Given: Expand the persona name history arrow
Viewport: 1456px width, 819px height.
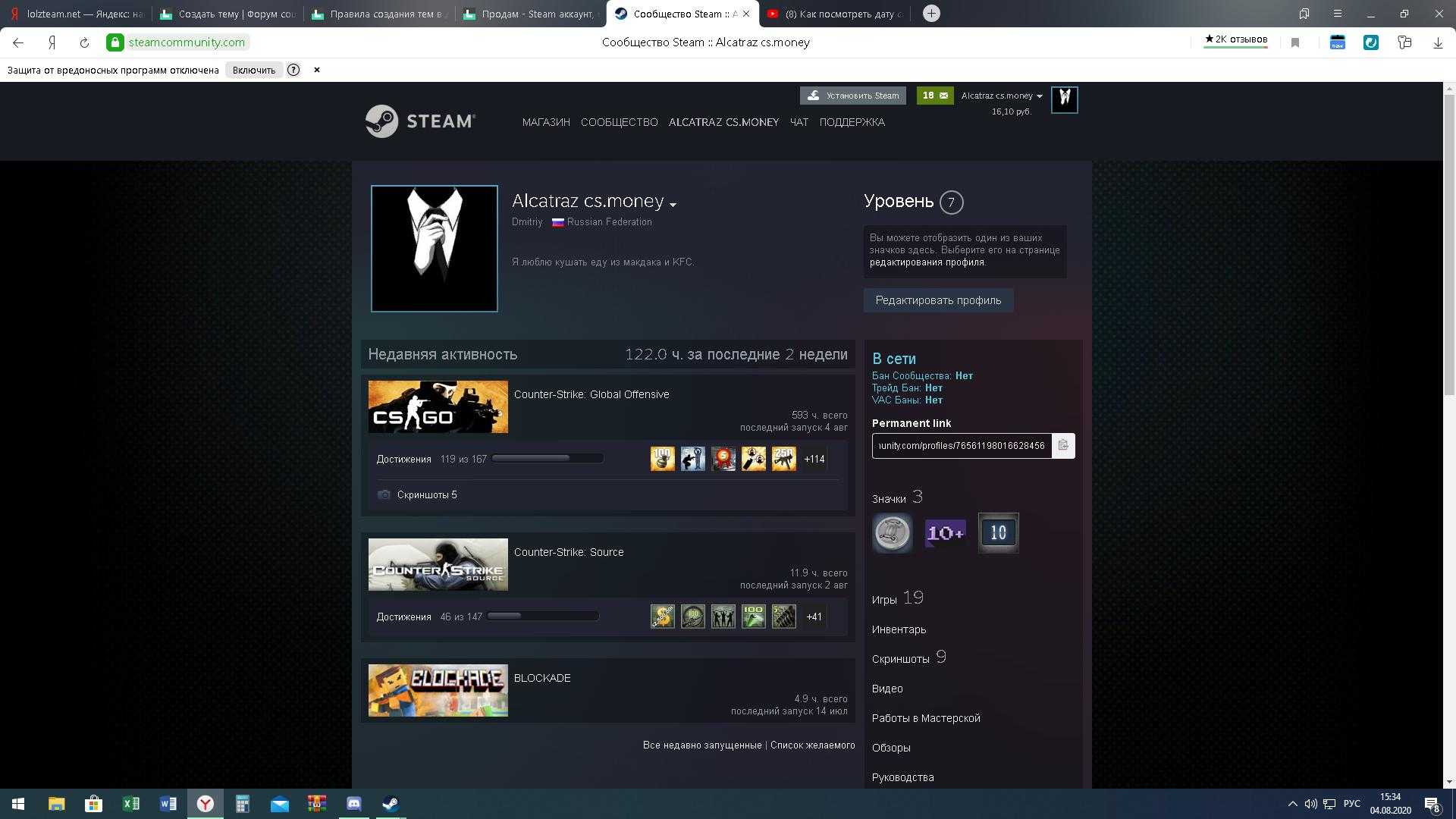Looking at the screenshot, I should 673,204.
